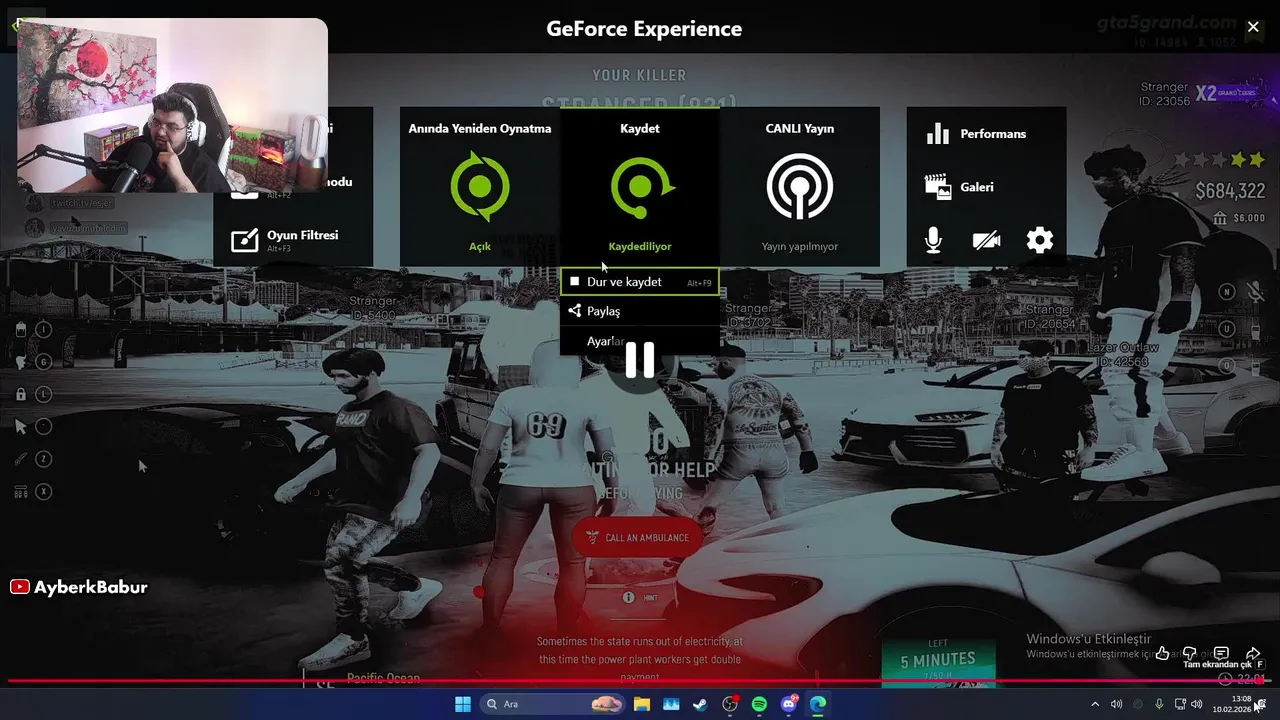This screenshot has height=720, width=1280.
Task: Toggle the microphone in GeForce overlay
Action: pos(933,240)
